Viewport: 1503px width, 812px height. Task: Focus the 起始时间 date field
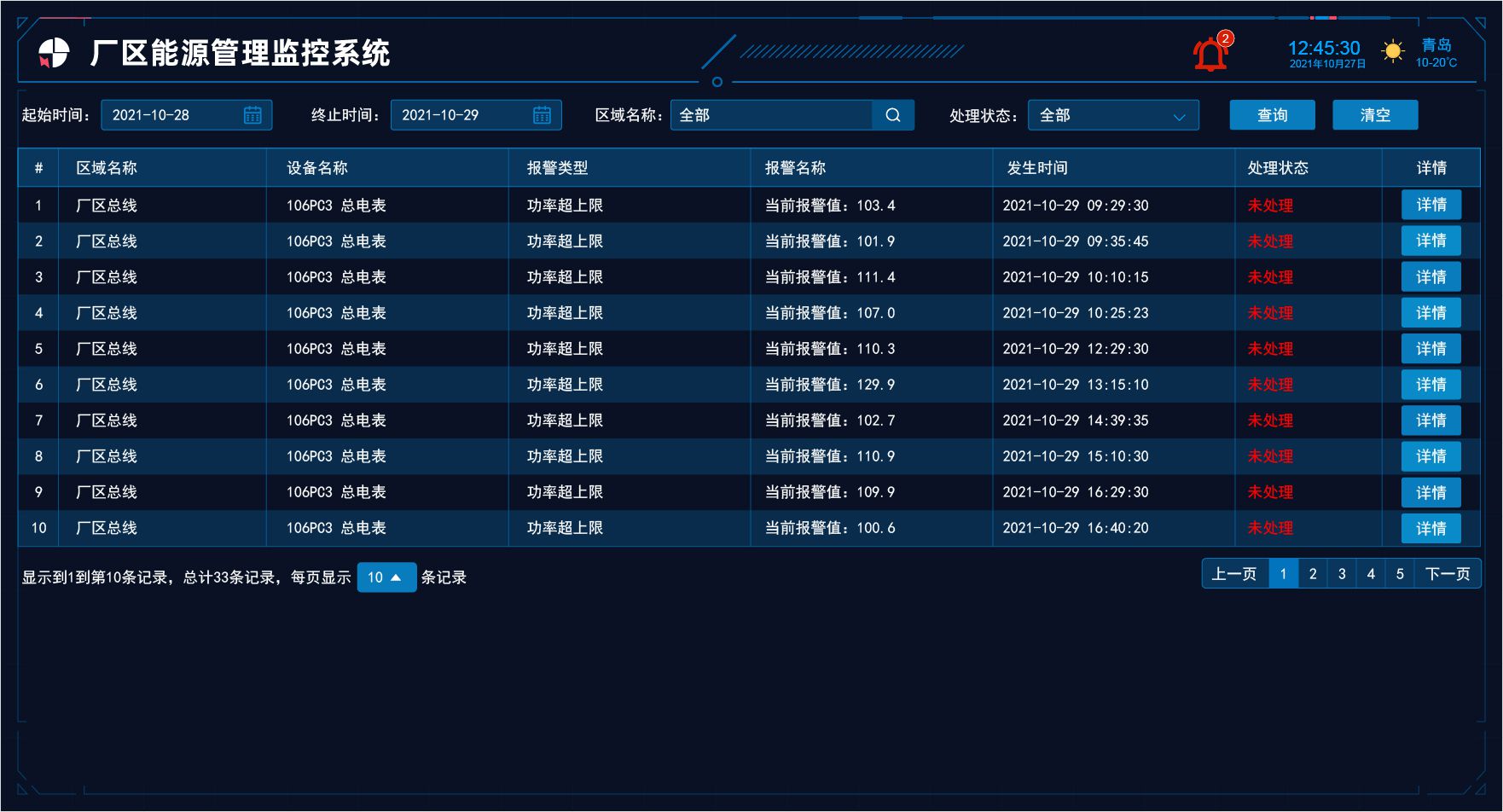pyautogui.click(x=187, y=115)
